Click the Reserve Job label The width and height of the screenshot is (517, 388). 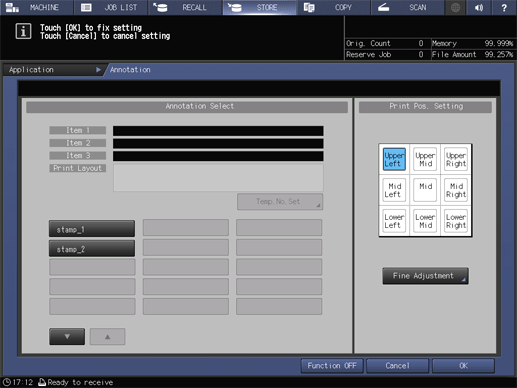368,55
